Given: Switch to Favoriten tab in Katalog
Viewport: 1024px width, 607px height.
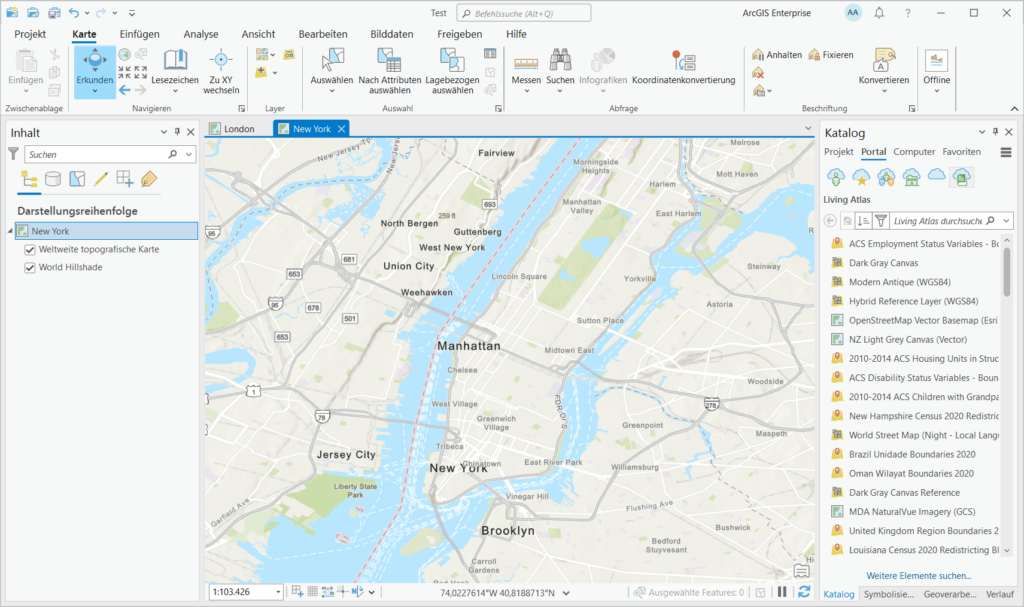Looking at the screenshot, I should tap(961, 152).
